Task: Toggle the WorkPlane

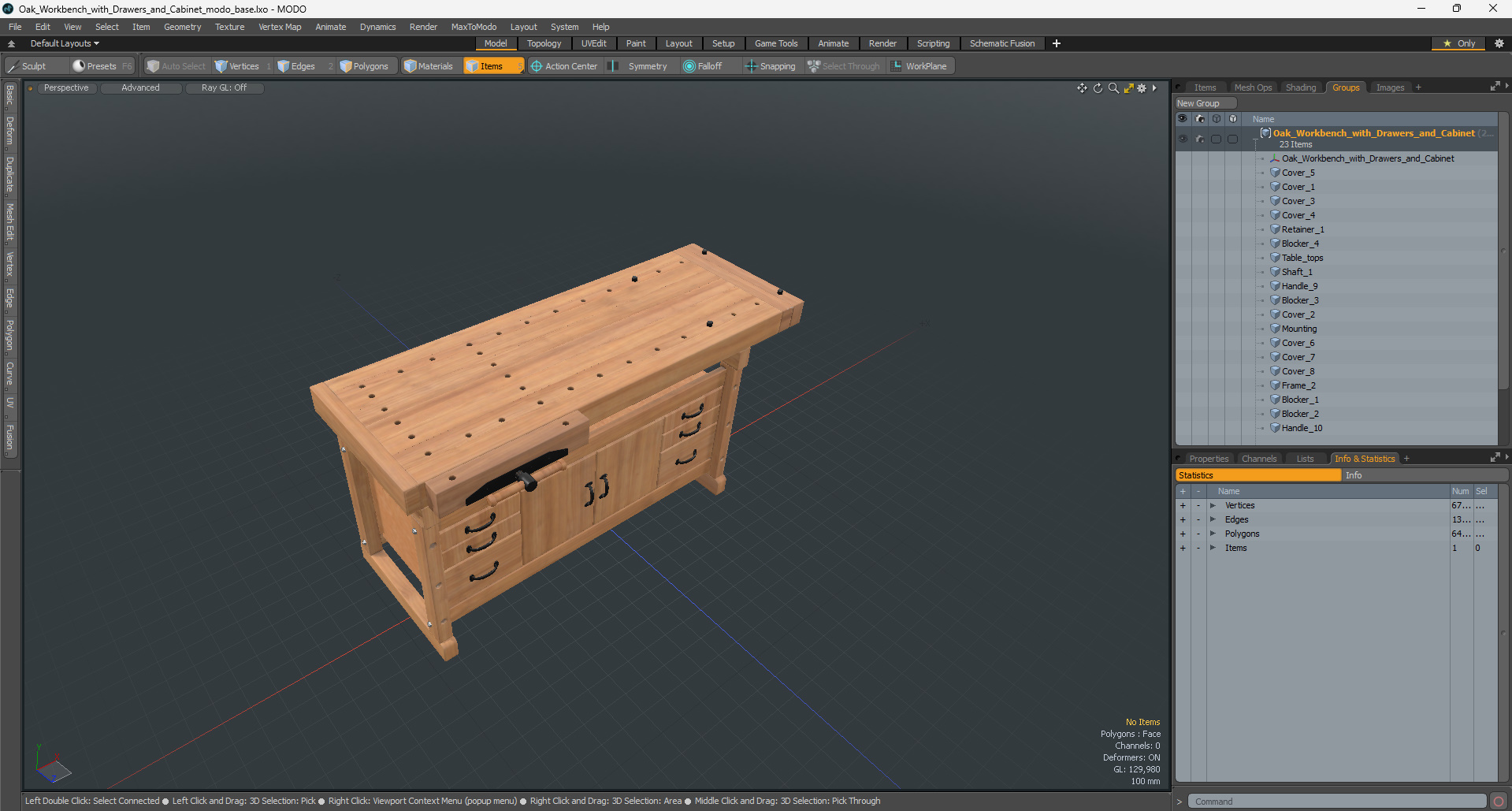Action: [919, 66]
